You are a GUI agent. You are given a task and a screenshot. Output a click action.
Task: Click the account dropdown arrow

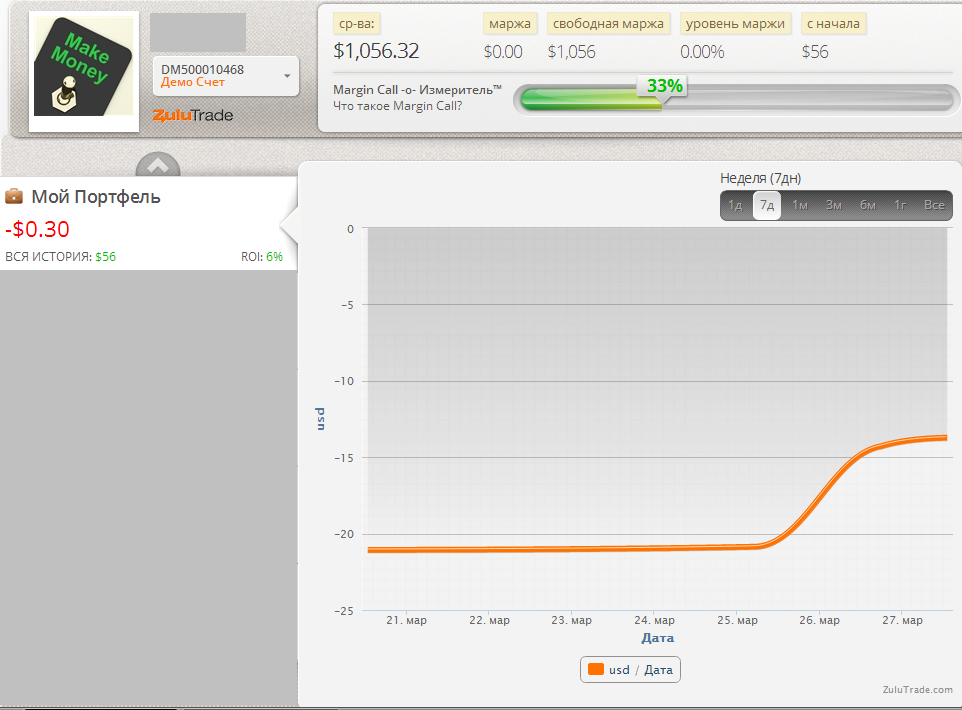[287, 76]
